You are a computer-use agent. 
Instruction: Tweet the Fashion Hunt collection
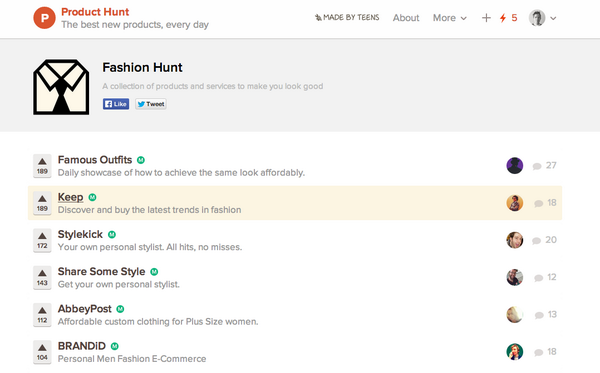pos(151,104)
